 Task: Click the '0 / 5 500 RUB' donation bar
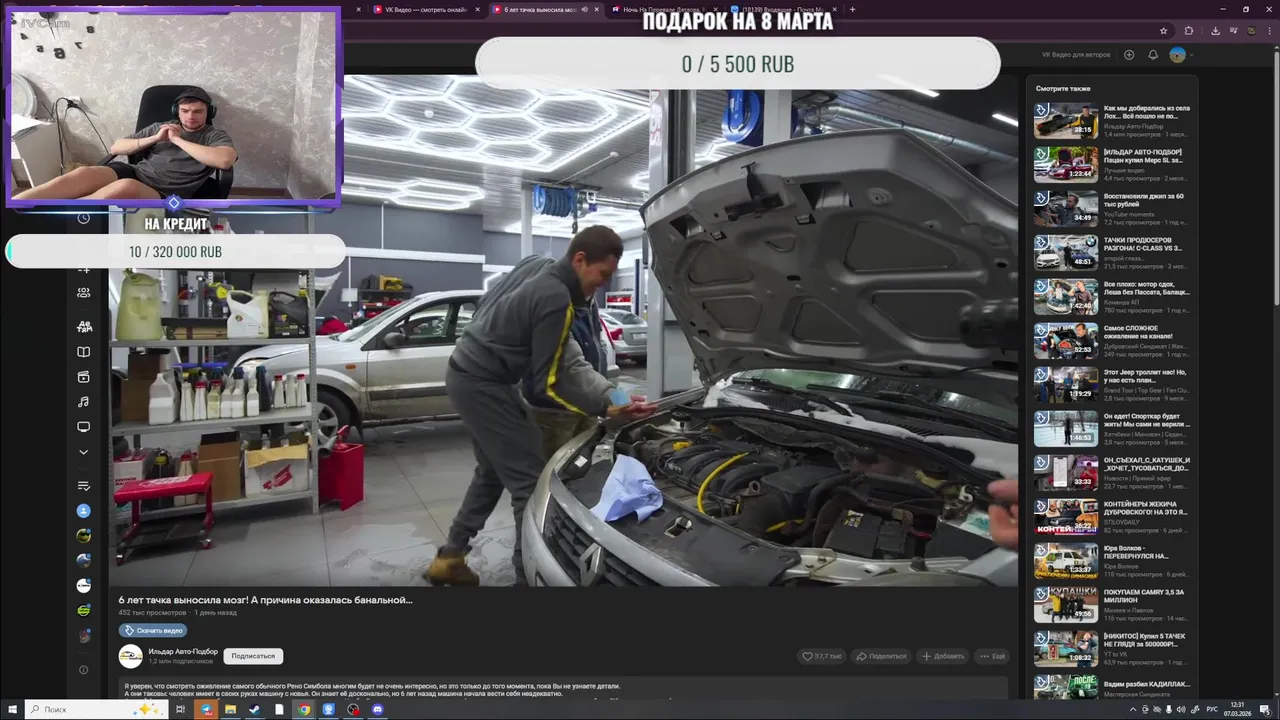tap(738, 64)
